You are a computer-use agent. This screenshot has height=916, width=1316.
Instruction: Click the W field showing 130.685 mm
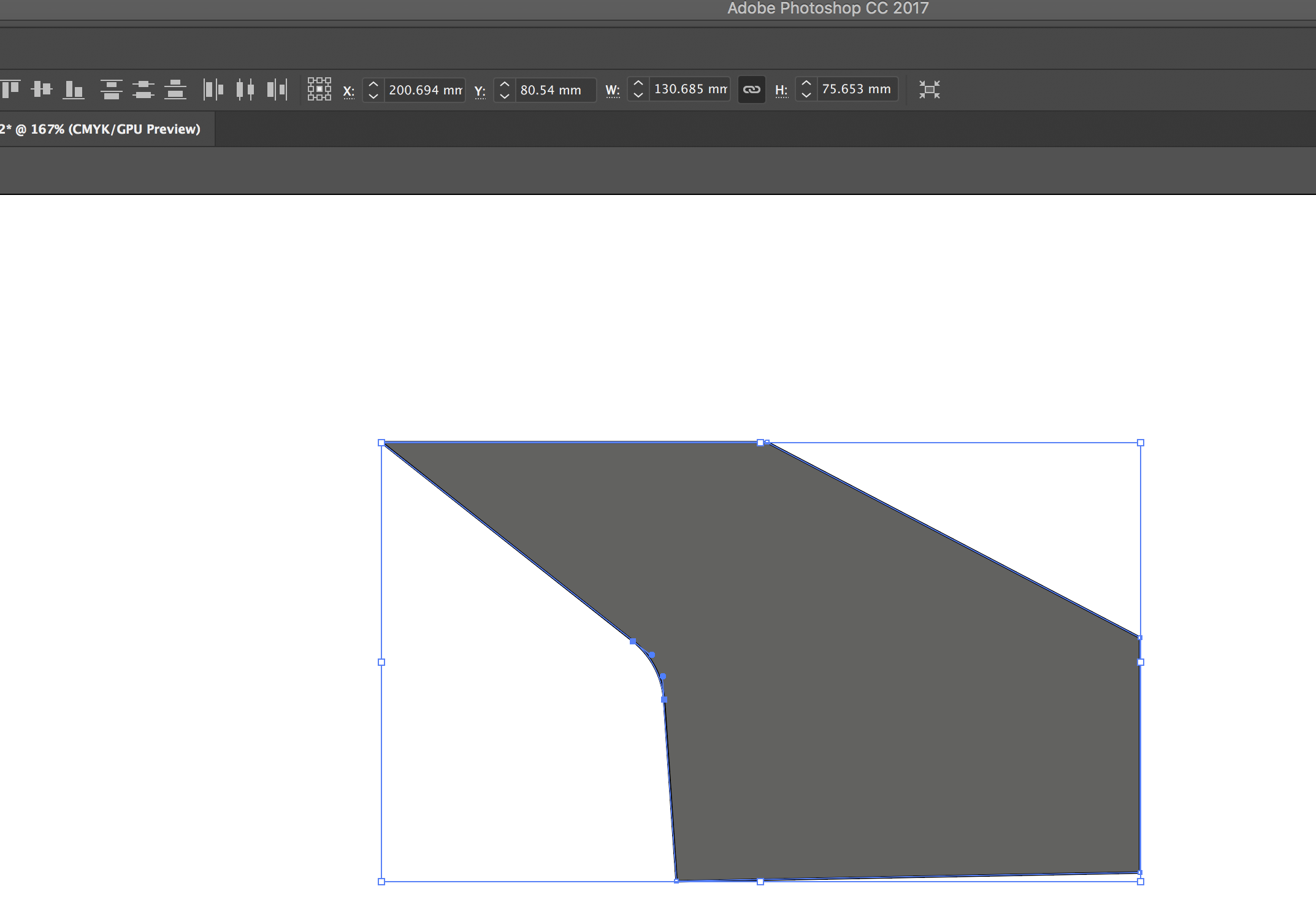[689, 90]
